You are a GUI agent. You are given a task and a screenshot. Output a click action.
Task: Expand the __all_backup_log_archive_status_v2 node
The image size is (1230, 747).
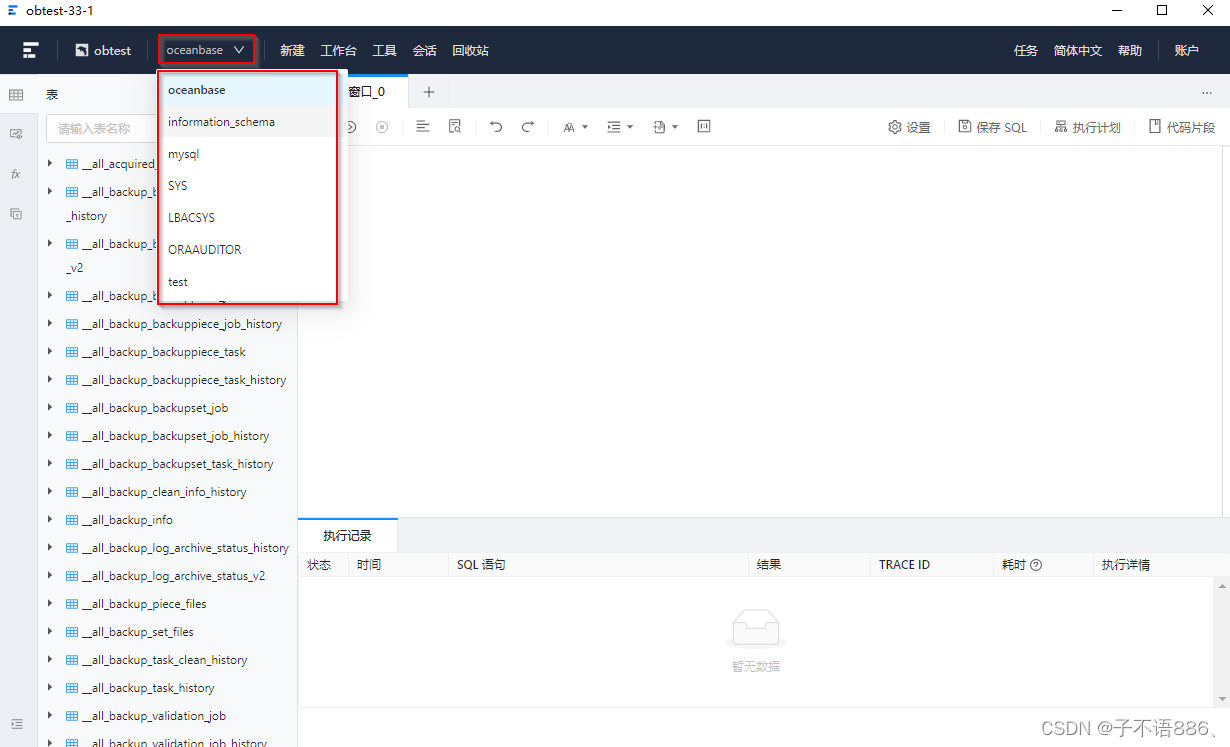tap(50, 576)
